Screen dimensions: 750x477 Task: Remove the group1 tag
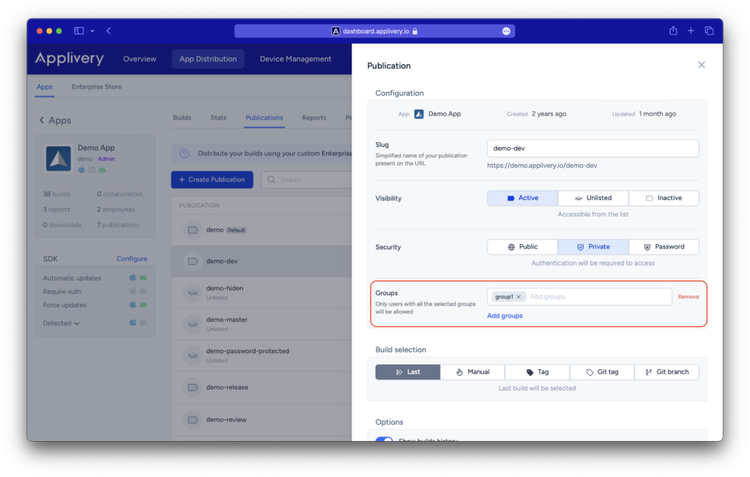pyautogui.click(x=519, y=297)
